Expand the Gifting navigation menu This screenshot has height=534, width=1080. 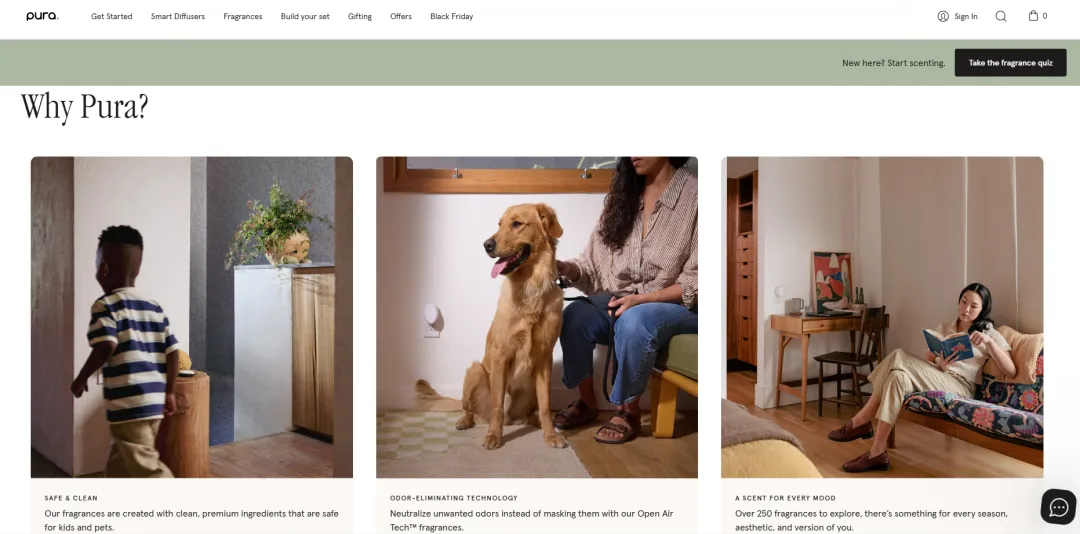click(x=360, y=17)
